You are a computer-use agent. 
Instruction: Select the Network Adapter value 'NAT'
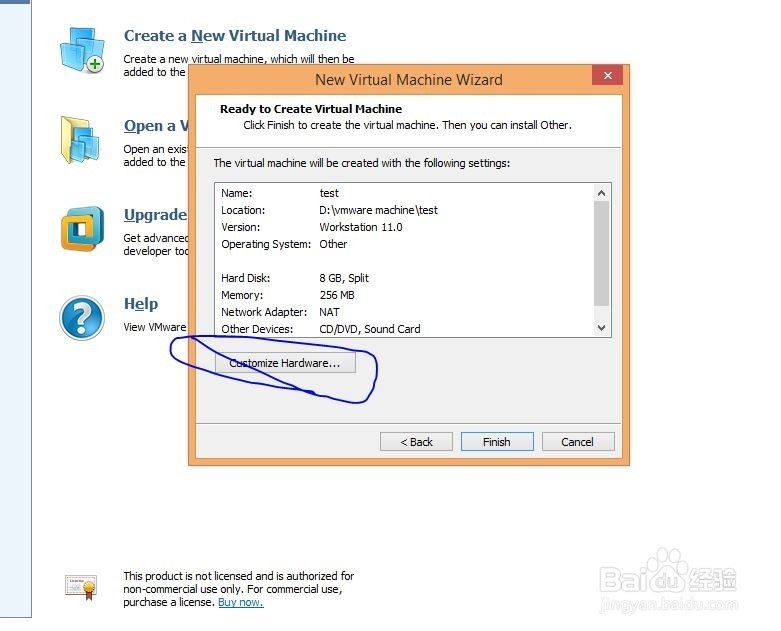pyautogui.click(x=329, y=312)
